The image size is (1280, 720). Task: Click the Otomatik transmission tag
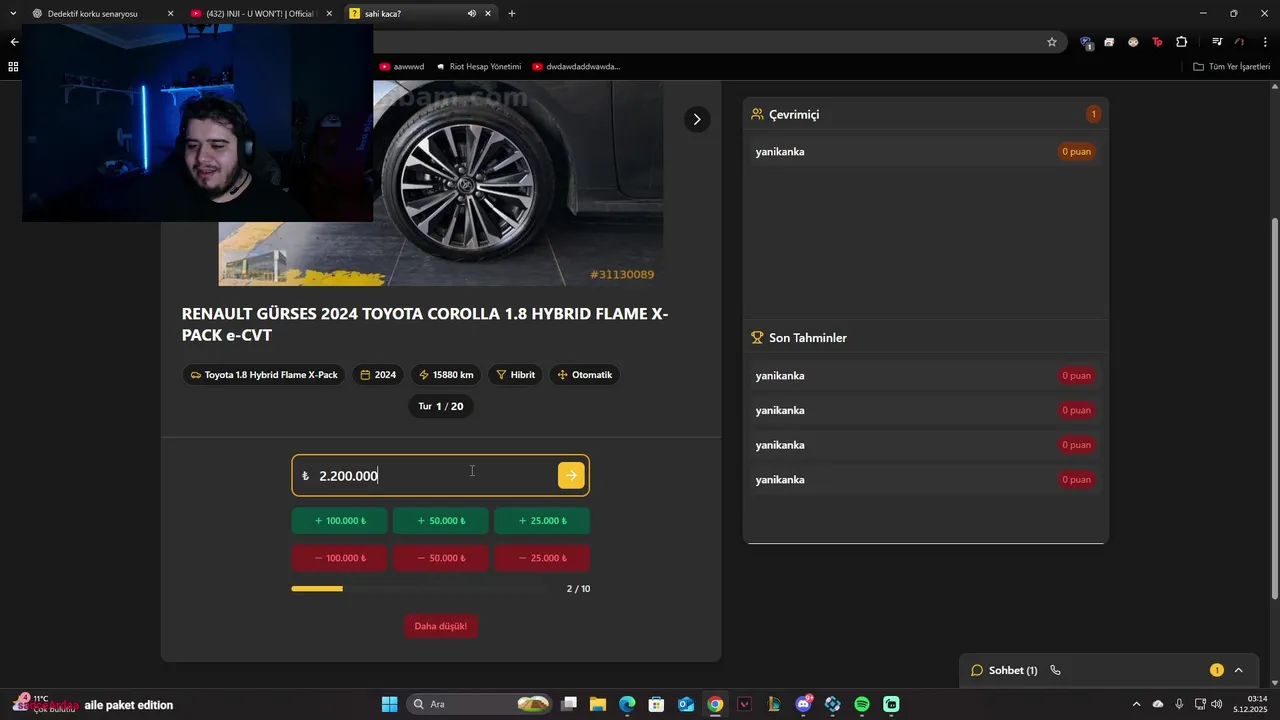pyautogui.click(x=585, y=375)
